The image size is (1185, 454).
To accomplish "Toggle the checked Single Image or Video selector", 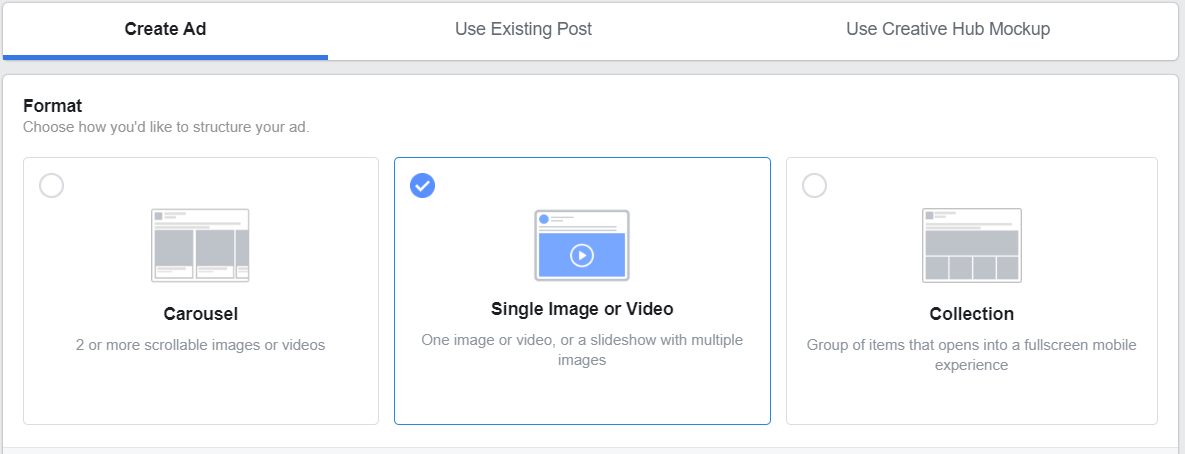I will 422,185.
